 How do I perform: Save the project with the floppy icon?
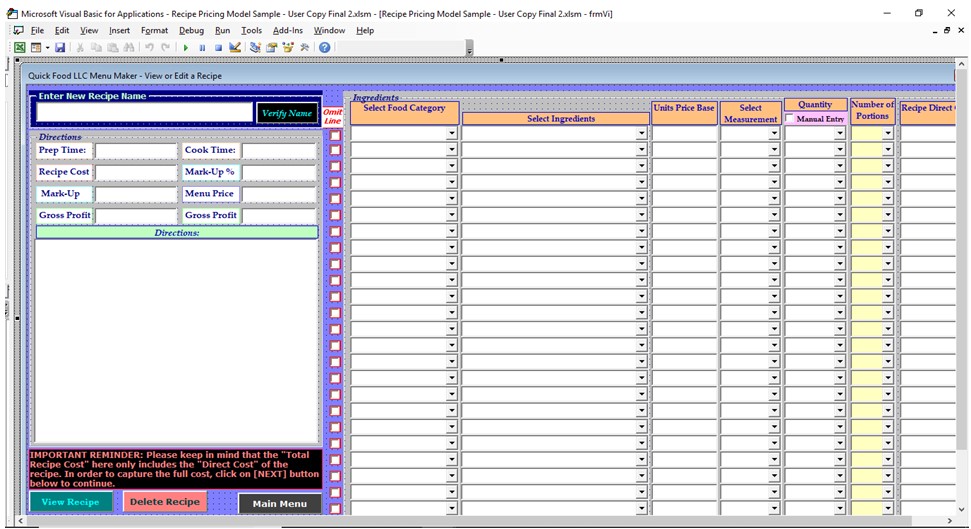[x=60, y=47]
